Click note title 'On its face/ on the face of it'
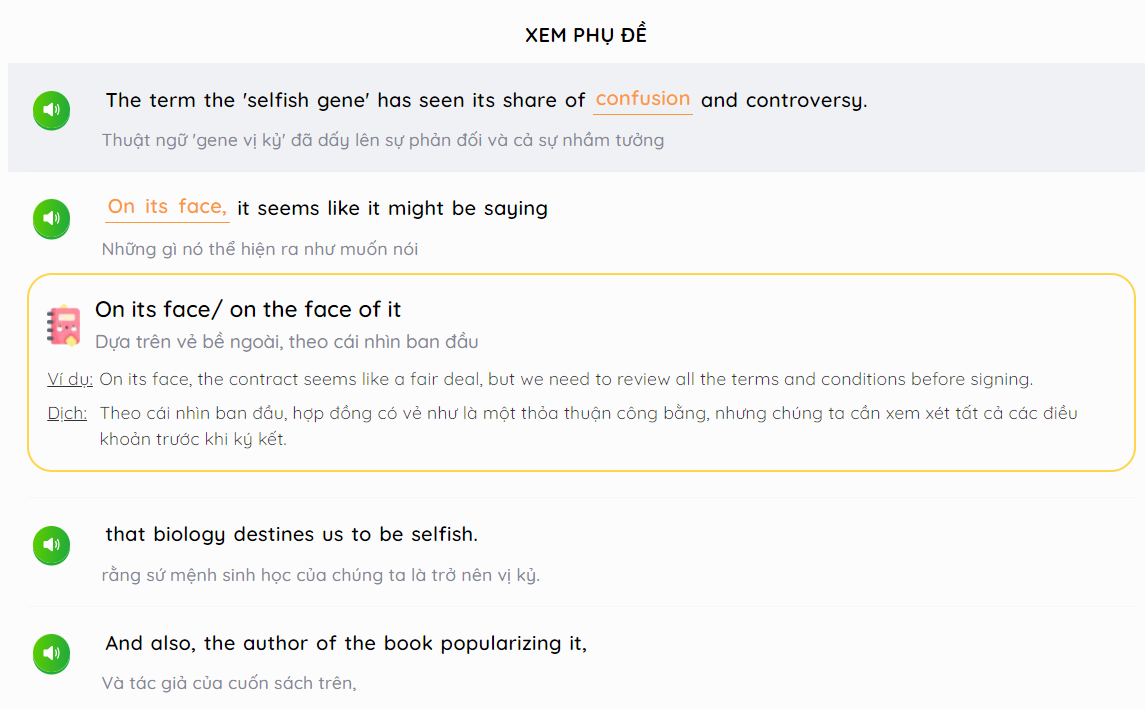The width and height of the screenshot is (1145, 709). pyautogui.click(x=248, y=310)
